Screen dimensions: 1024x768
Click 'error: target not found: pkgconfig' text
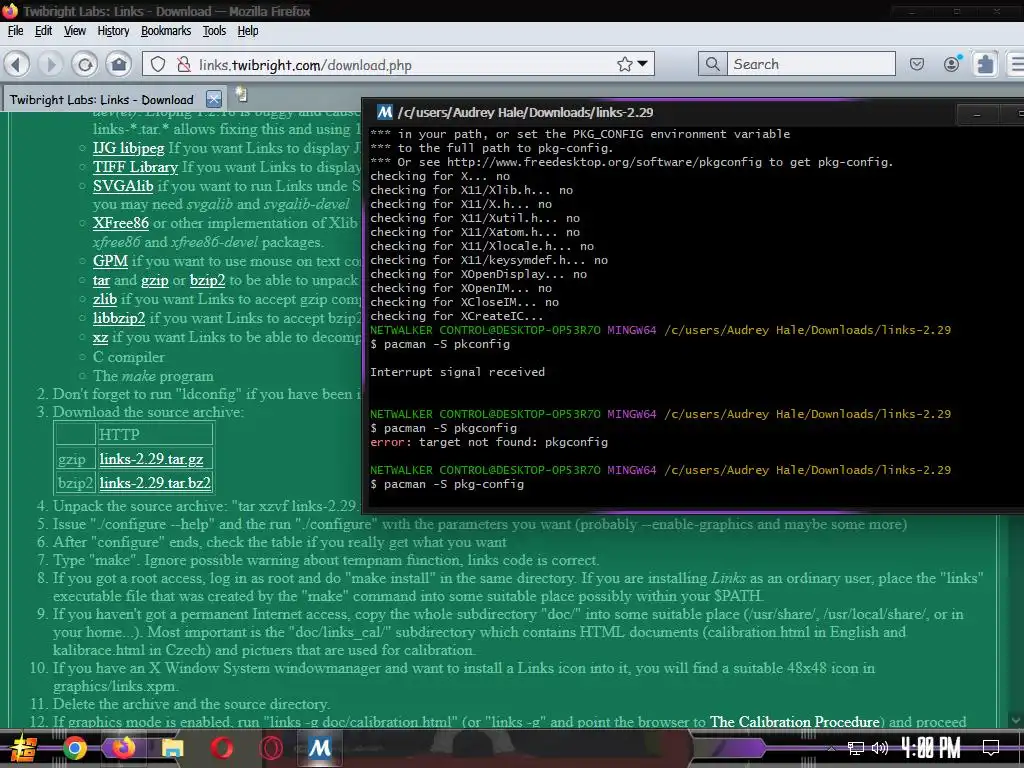click(x=489, y=442)
